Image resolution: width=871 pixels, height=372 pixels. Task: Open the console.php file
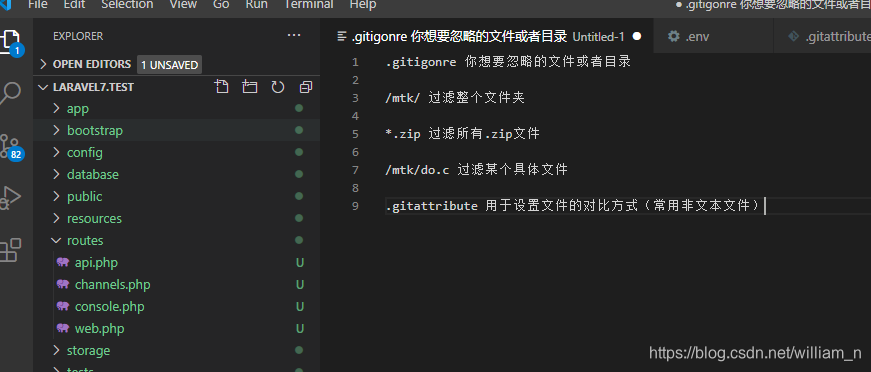[109, 306]
